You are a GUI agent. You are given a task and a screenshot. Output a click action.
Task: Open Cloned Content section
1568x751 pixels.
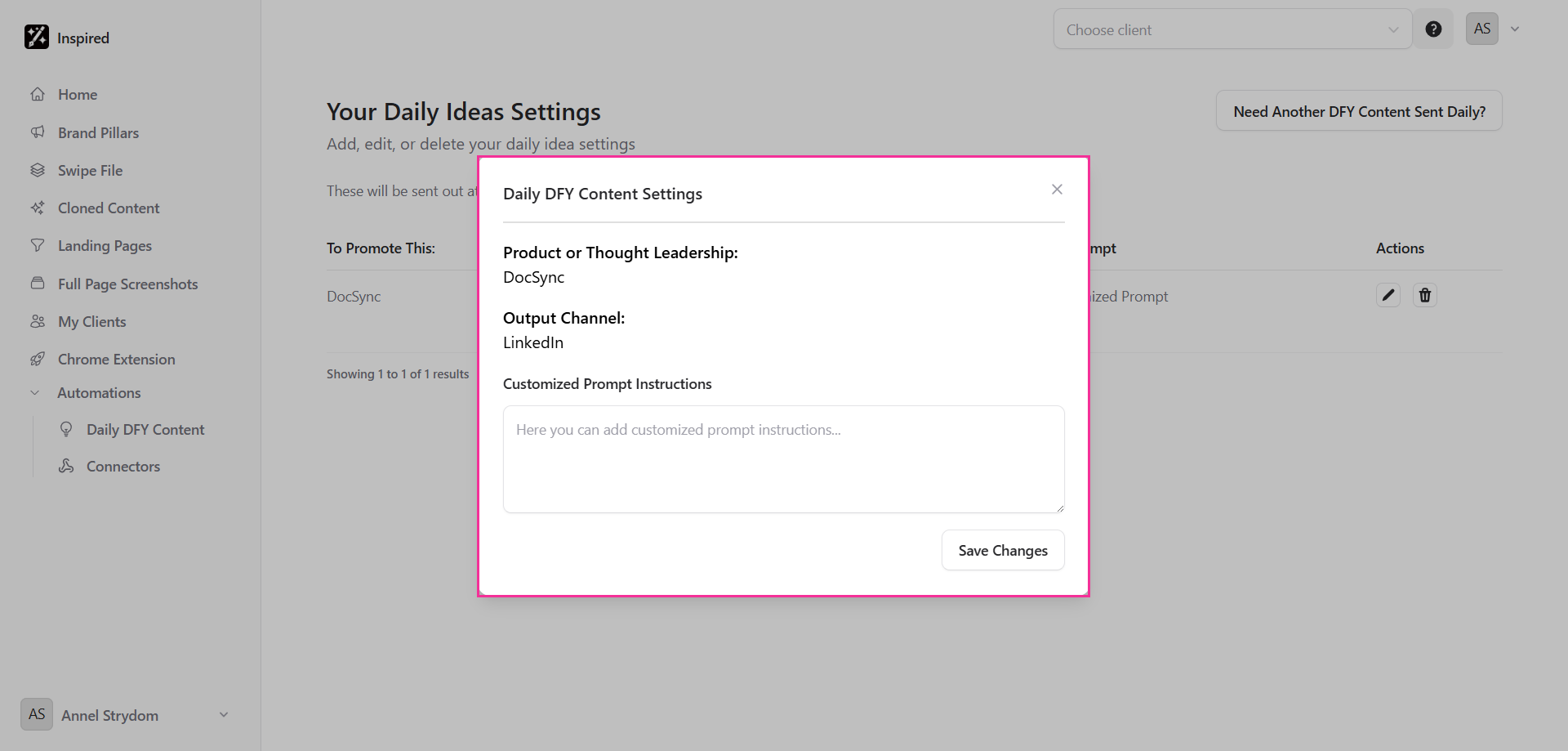(109, 208)
